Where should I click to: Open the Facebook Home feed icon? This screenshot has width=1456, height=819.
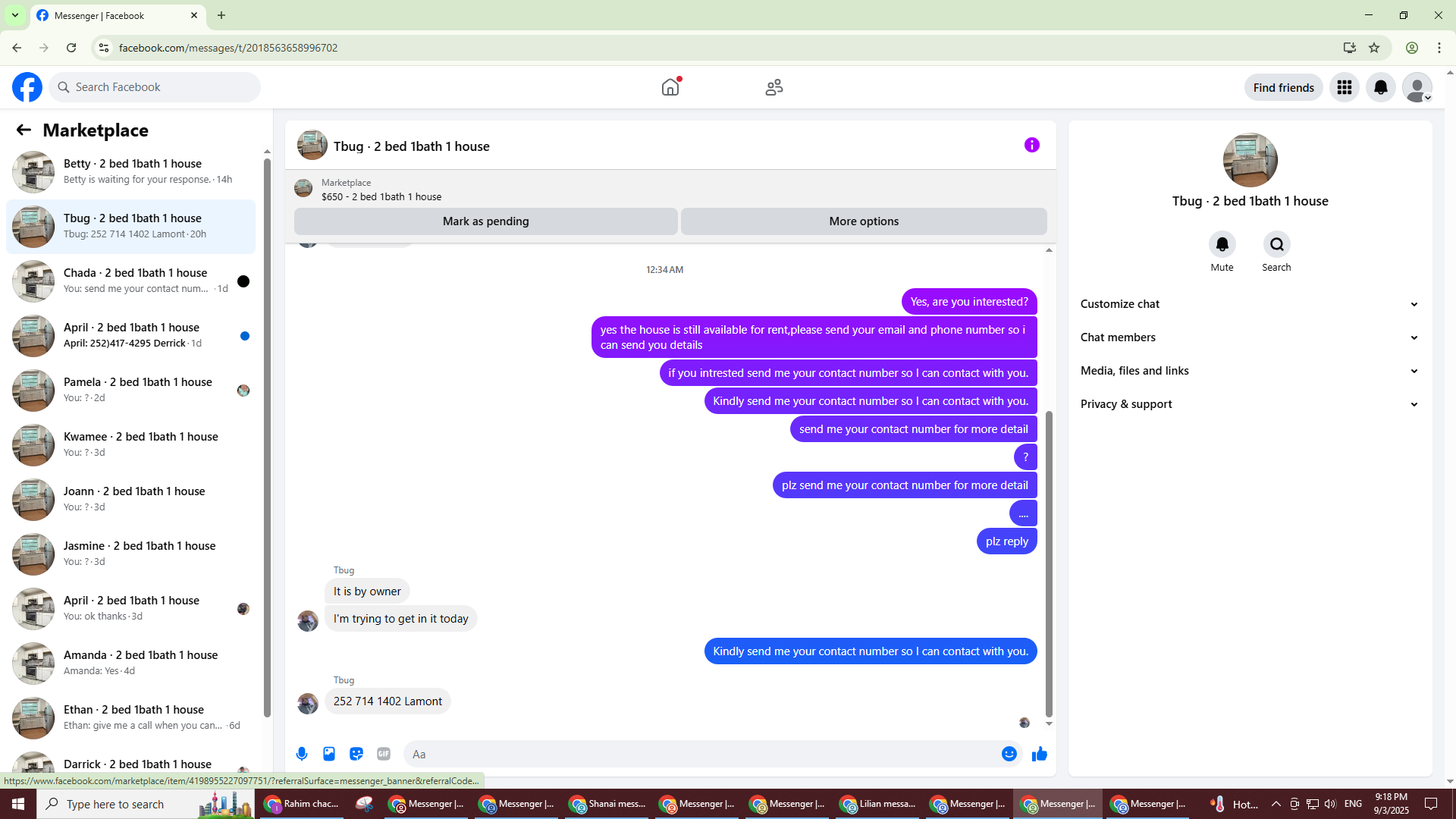point(670,87)
